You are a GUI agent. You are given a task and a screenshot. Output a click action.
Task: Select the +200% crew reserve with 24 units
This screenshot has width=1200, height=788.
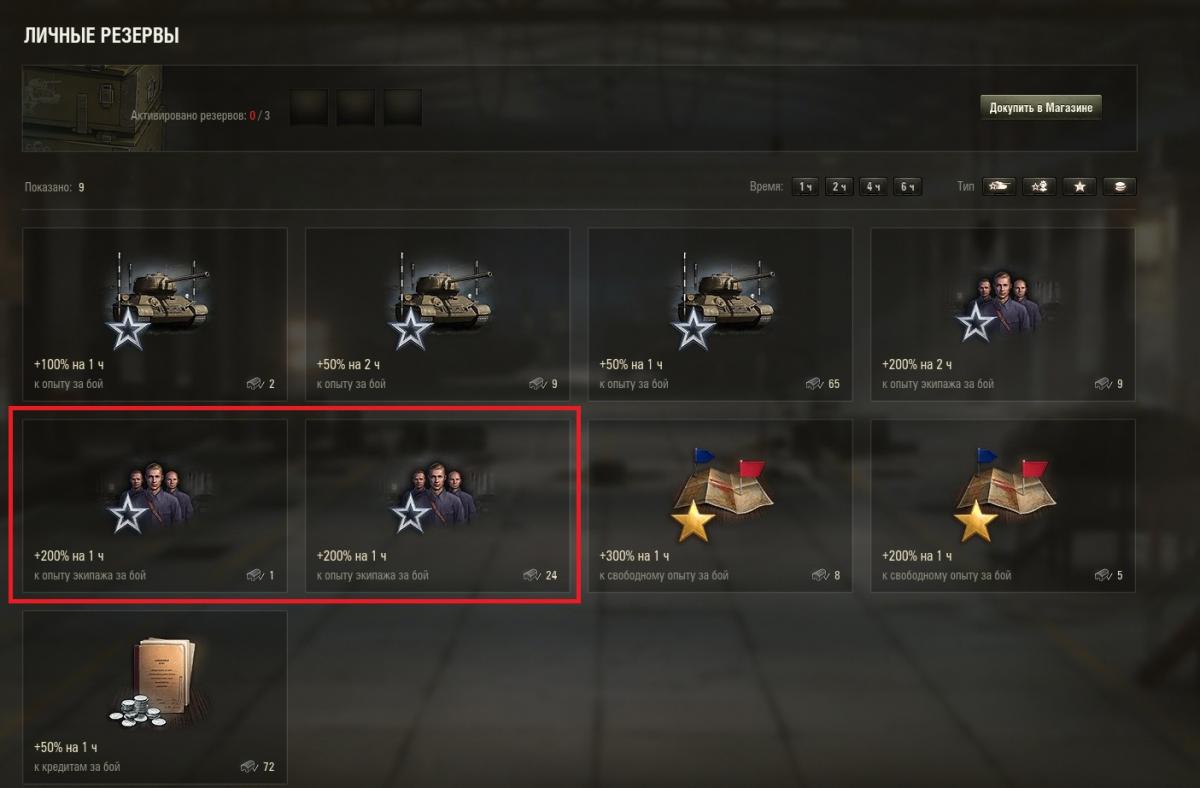(438, 506)
